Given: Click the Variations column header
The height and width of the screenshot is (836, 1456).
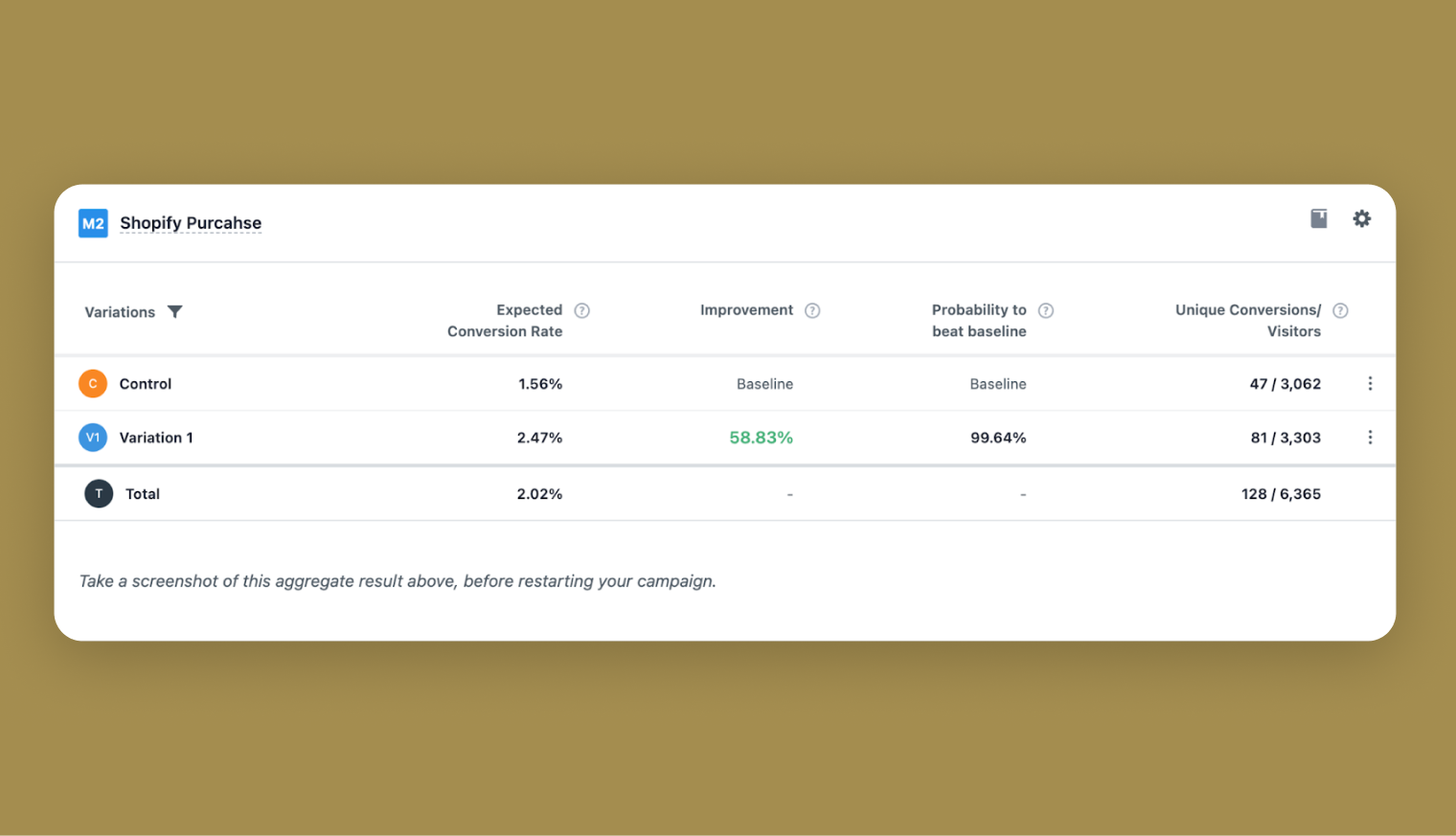Looking at the screenshot, I should (120, 312).
